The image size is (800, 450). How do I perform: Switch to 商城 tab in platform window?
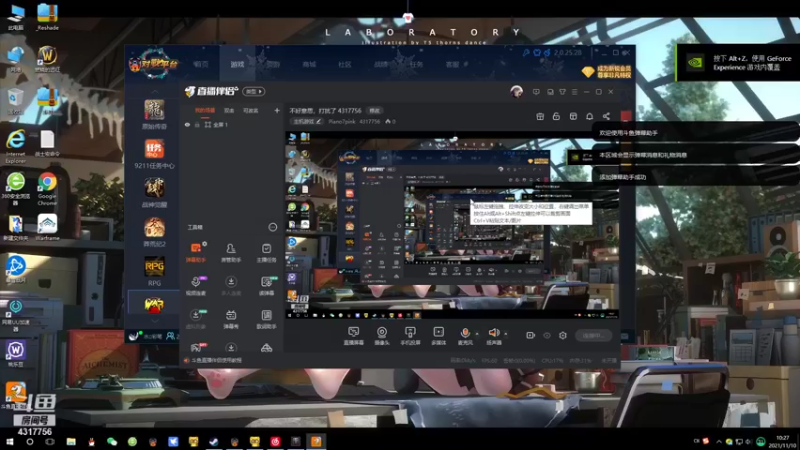309,64
